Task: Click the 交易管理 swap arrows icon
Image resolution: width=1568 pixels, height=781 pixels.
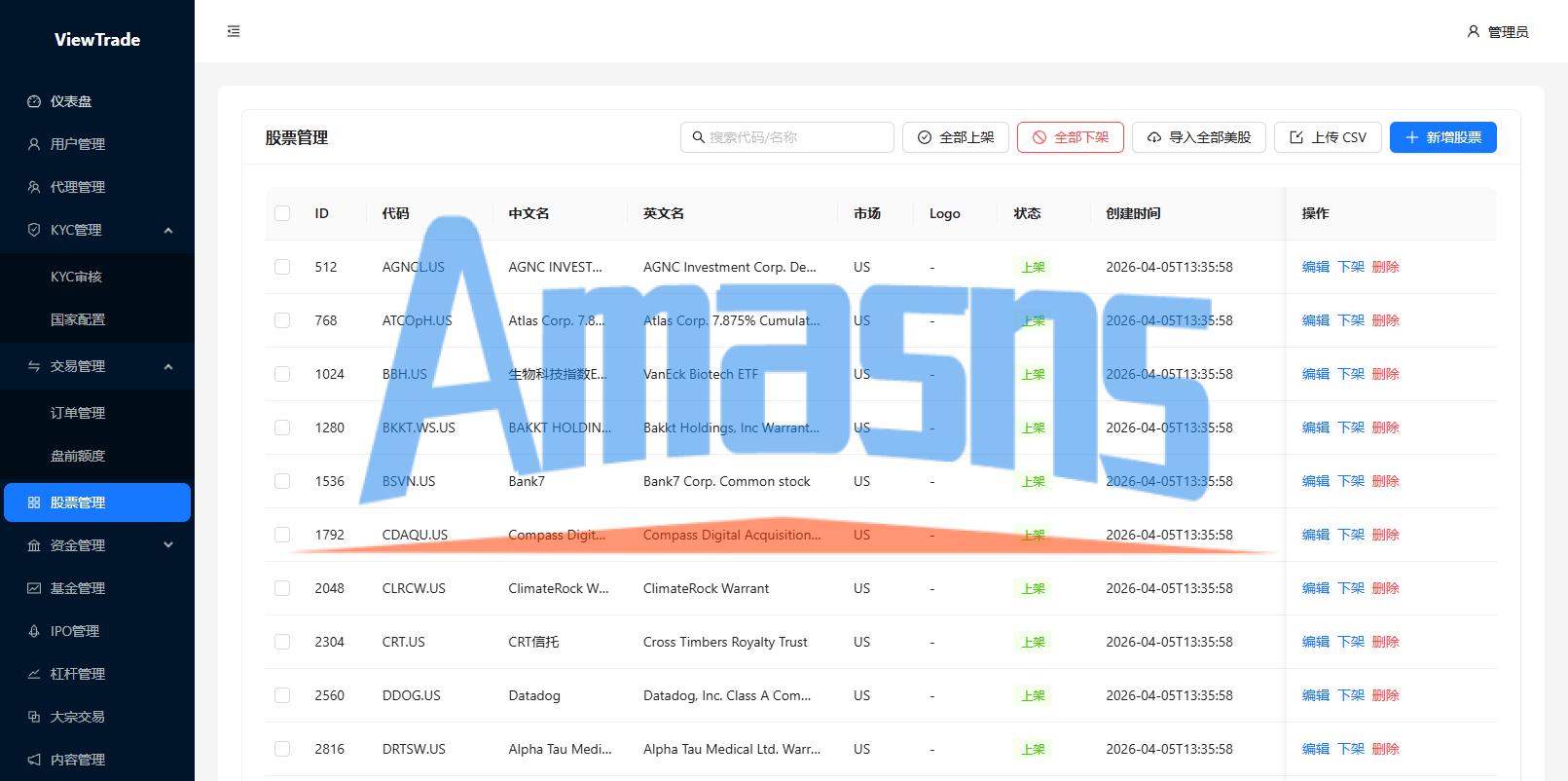Action: [34, 366]
